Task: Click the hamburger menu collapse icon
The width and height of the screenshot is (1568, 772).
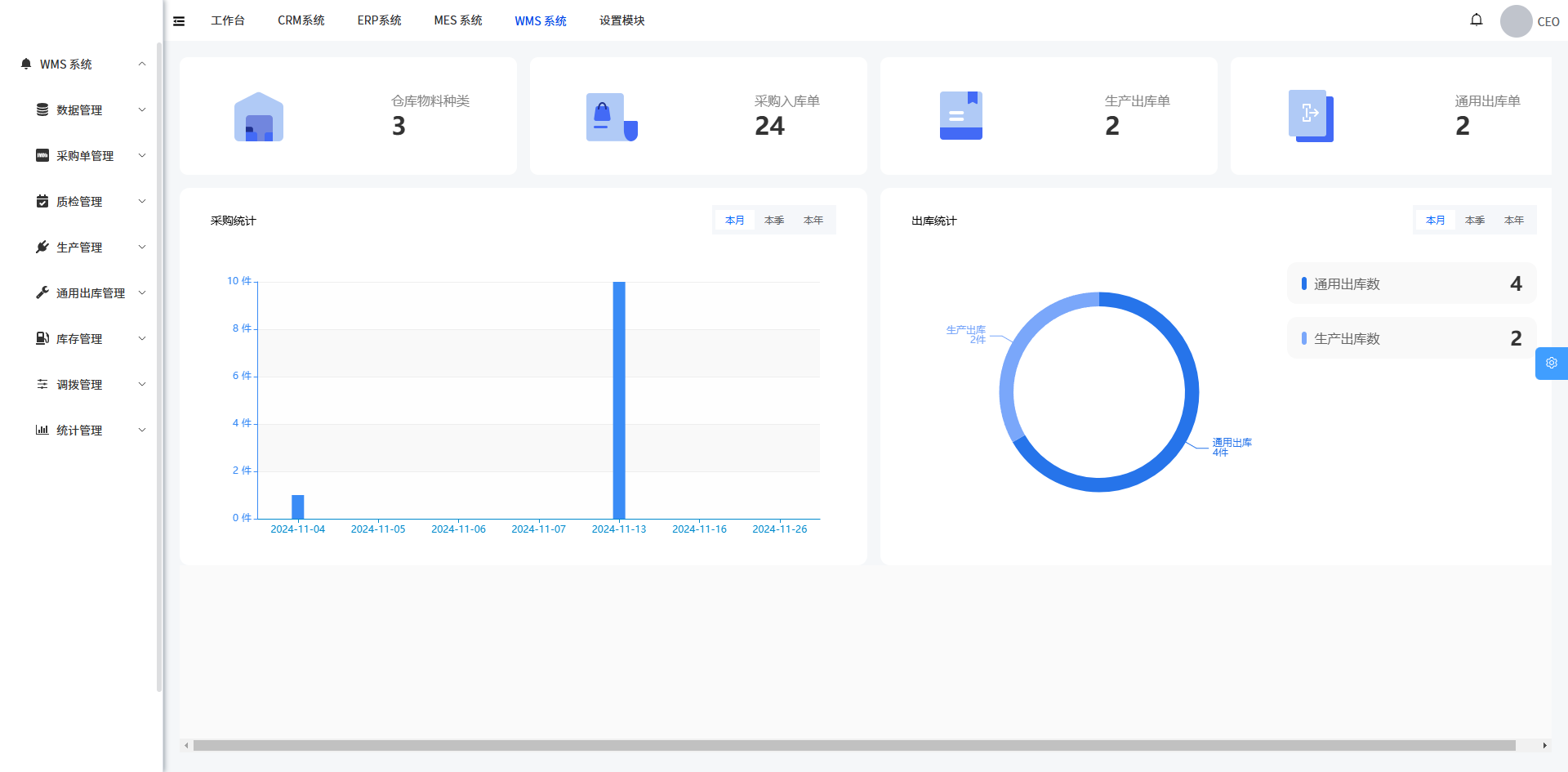Action: point(179,21)
